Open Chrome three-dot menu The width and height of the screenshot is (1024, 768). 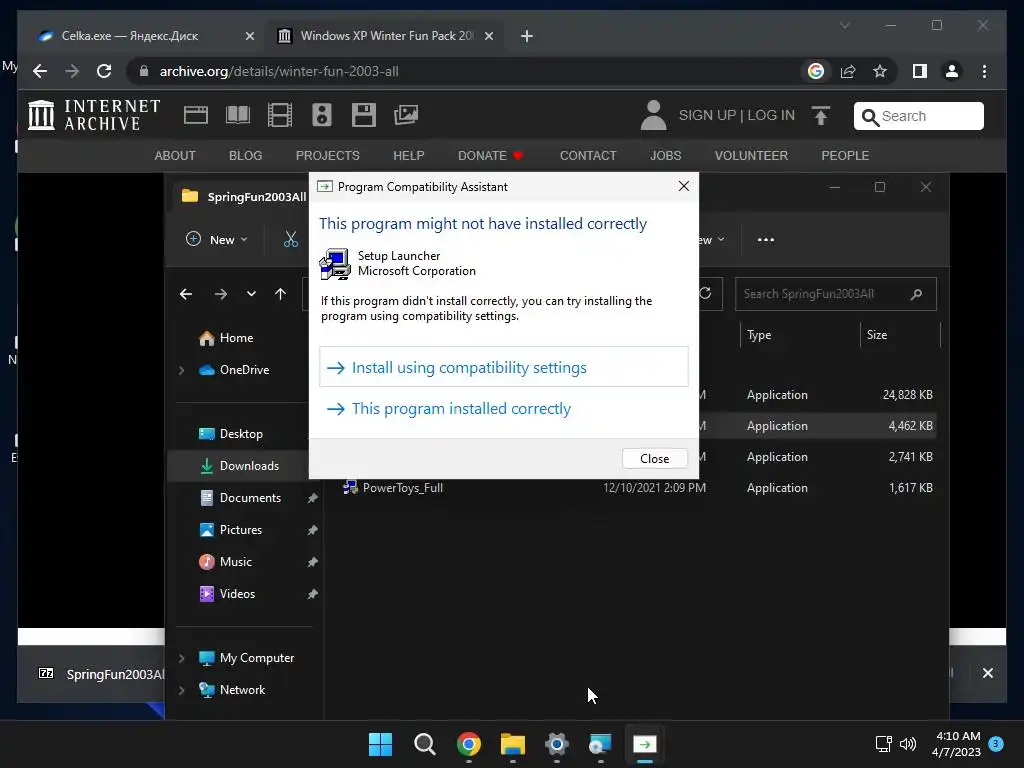(984, 71)
